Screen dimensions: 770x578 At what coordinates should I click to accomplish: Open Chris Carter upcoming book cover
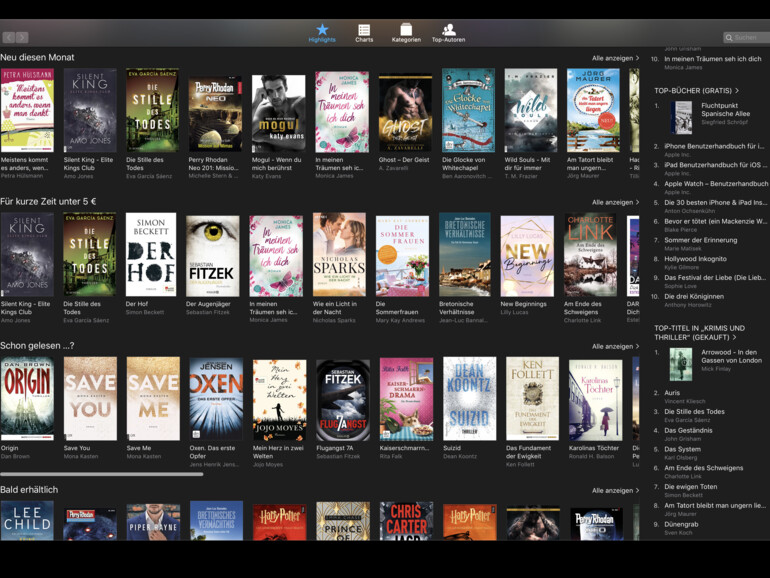407,521
